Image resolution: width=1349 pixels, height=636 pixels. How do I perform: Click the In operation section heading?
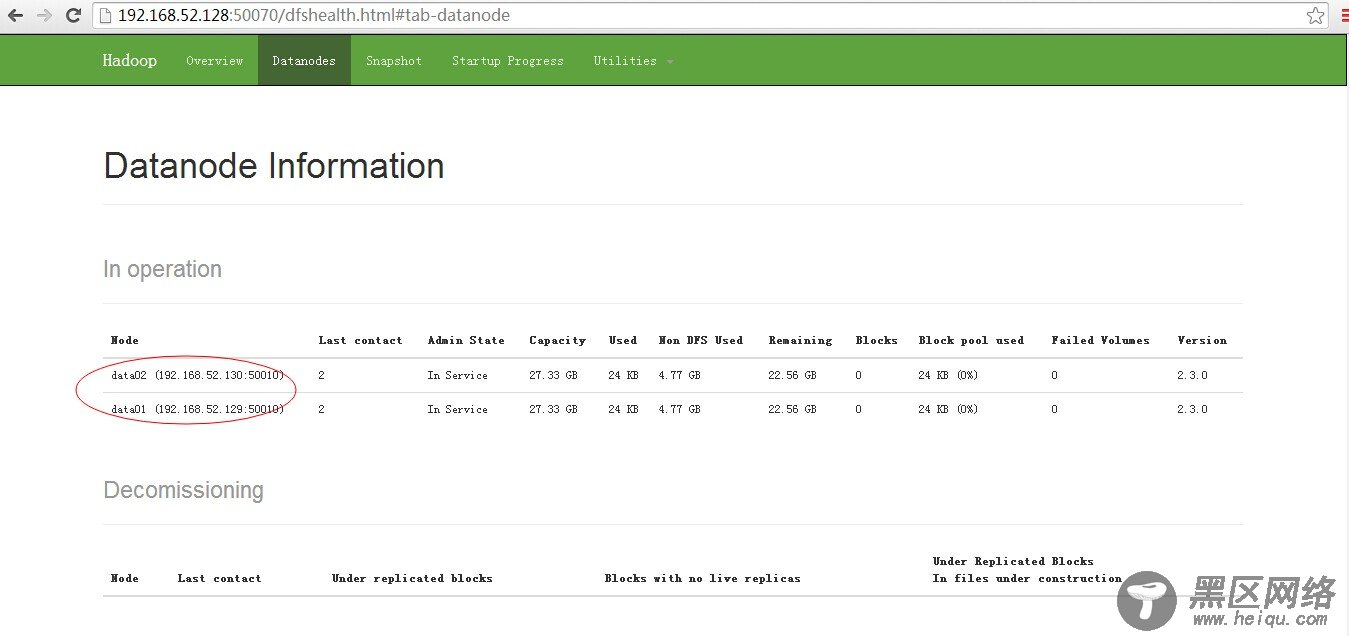coord(162,269)
